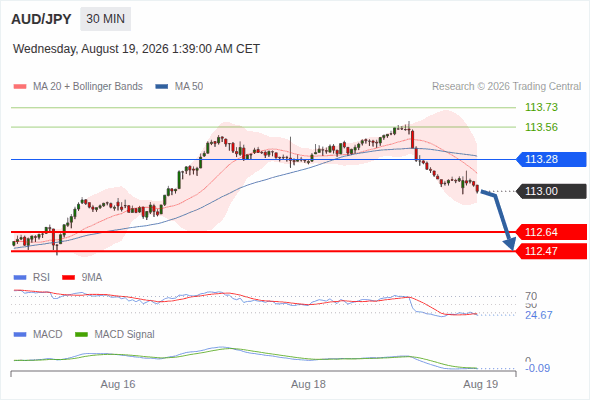
Task: Click the blue 113.28 pivot price tag
Action: (551, 159)
